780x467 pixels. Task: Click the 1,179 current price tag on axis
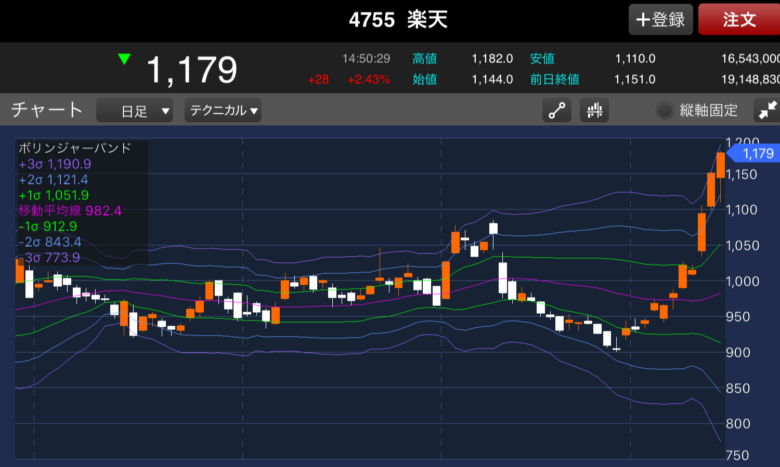754,153
